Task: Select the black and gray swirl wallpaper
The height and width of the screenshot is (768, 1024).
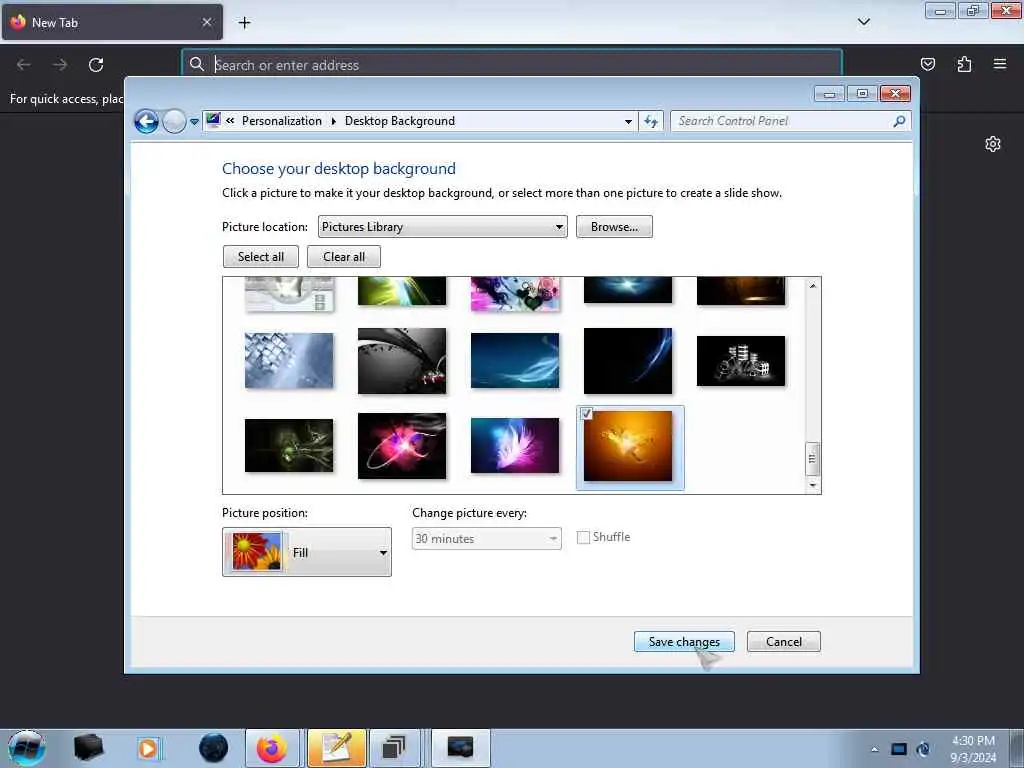Action: click(x=402, y=360)
